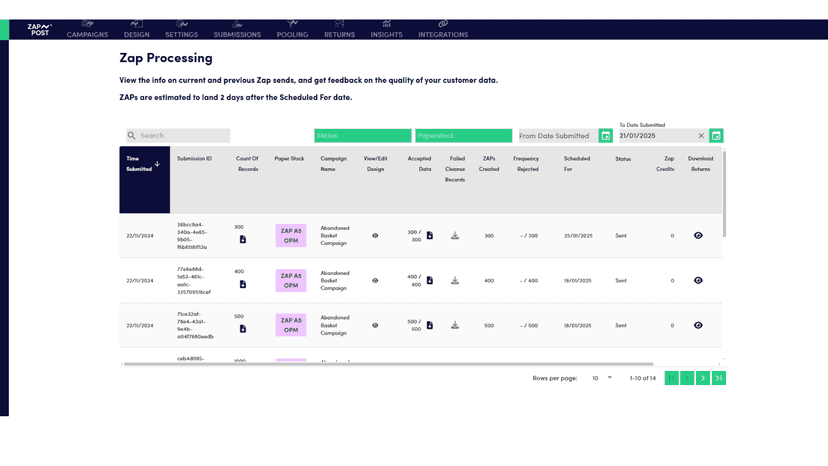The image size is (828, 466).
Task: Download failed cleanse records for the 300 row
Action: (x=455, y=236)
